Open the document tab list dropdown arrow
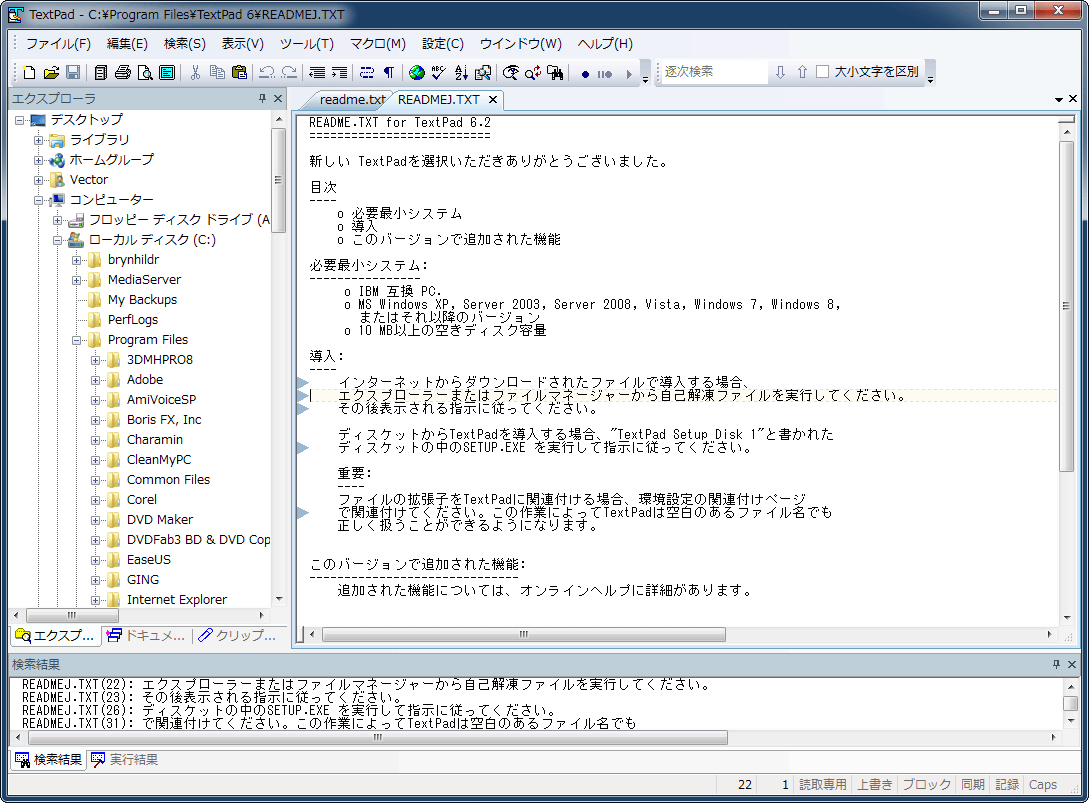 point(1059,100)
